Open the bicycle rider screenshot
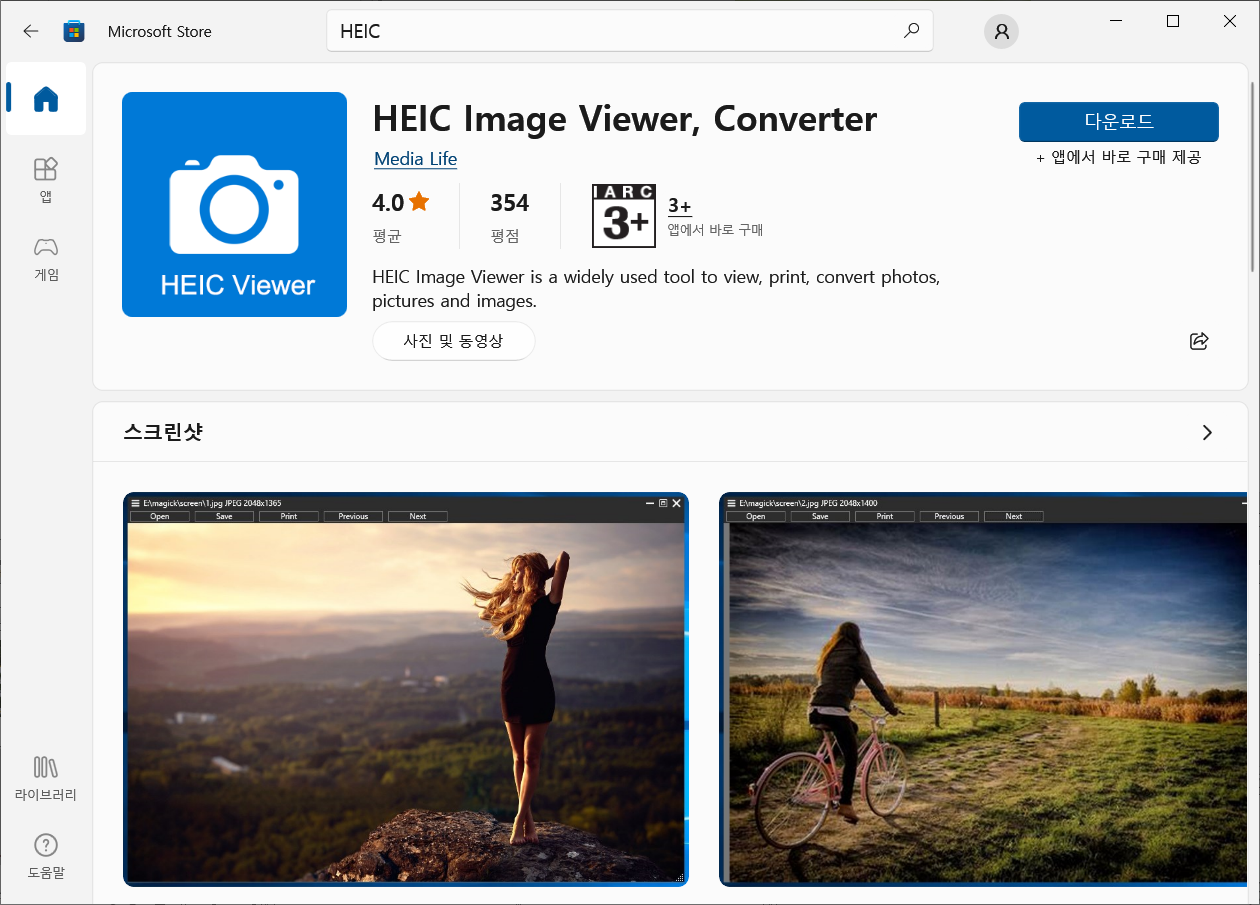 (x=983, y=689)
